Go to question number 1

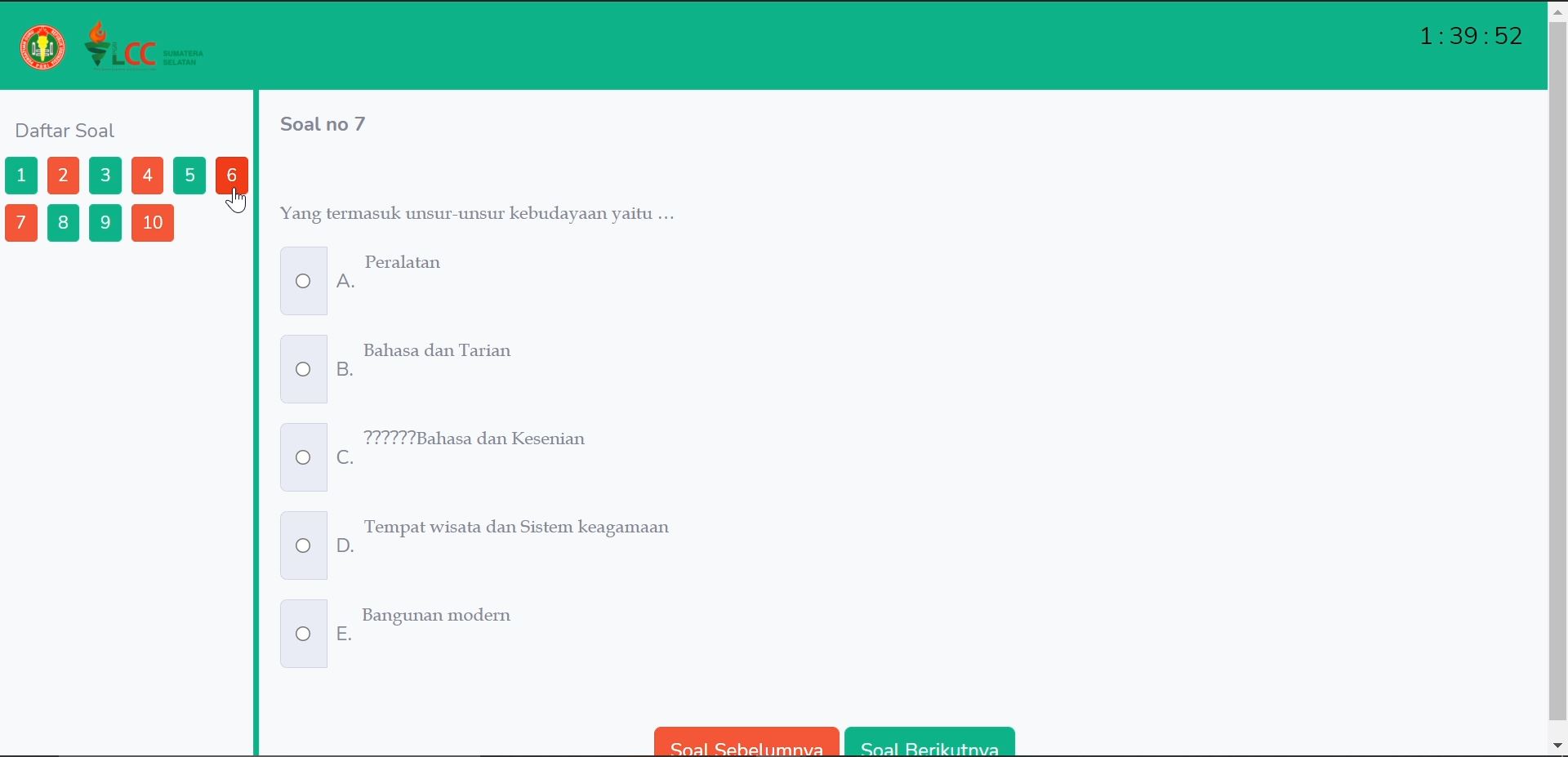click(21, 176)
